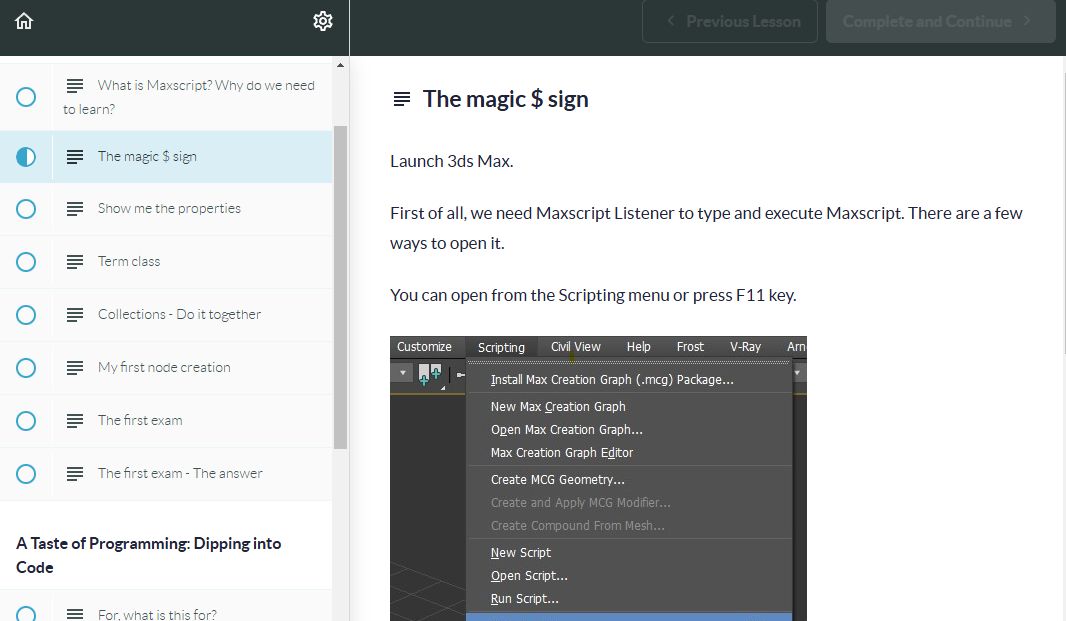Image resolution: width=1066 pixels, height=621 pixels.
Task: Click the 'New Script' menu entry
Action: tap(629, 553)
